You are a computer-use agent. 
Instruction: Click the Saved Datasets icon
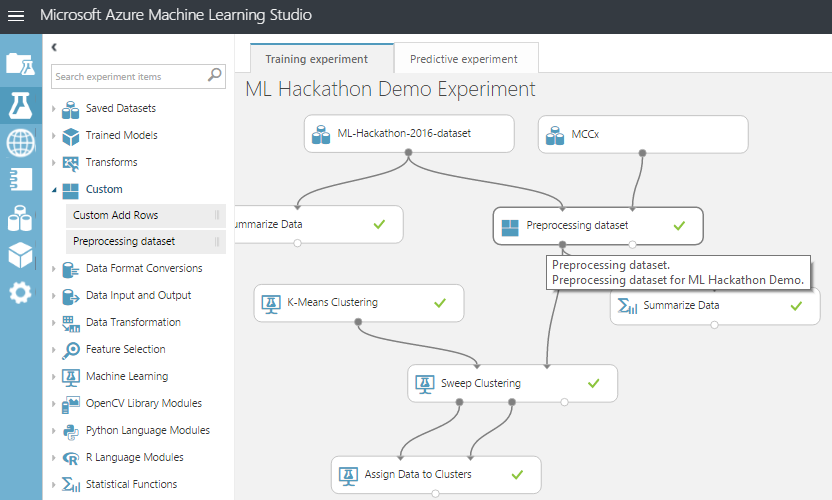(71, 109)
